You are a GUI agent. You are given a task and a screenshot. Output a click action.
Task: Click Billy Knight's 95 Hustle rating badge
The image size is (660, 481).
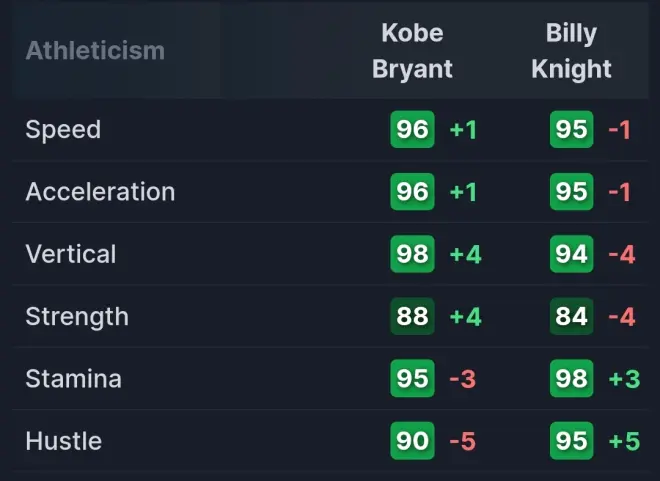pos(571,441)
